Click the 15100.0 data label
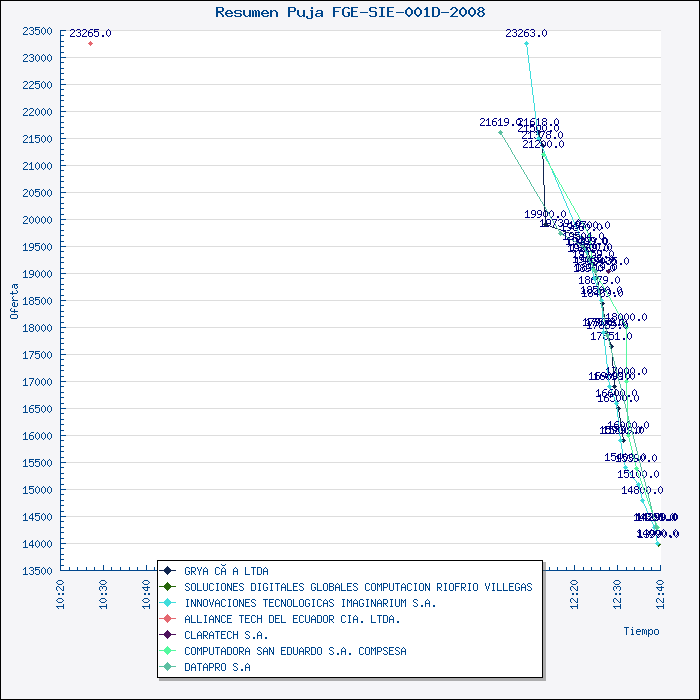700x700 pixels. [x=638, y=474]
